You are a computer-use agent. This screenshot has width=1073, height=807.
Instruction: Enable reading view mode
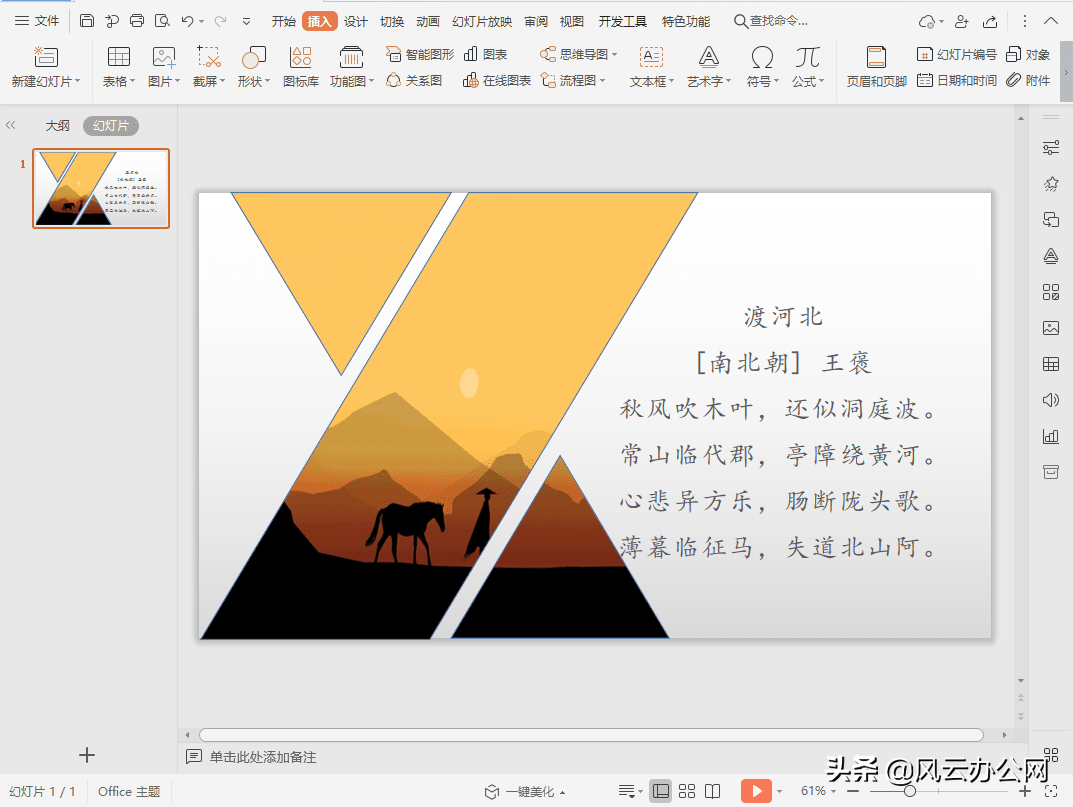click(x=713, y=790)
